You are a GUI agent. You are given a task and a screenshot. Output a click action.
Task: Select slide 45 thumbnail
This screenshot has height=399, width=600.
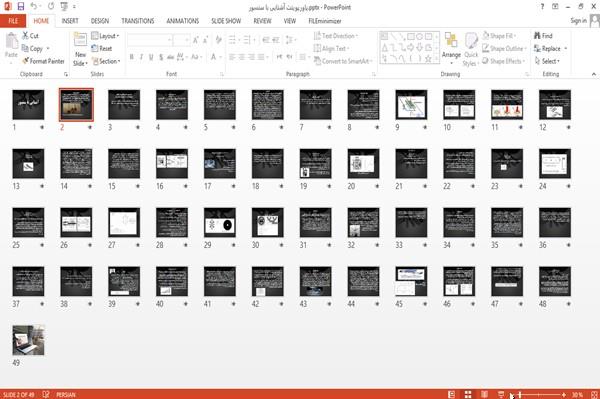click(x=411, y=281)
